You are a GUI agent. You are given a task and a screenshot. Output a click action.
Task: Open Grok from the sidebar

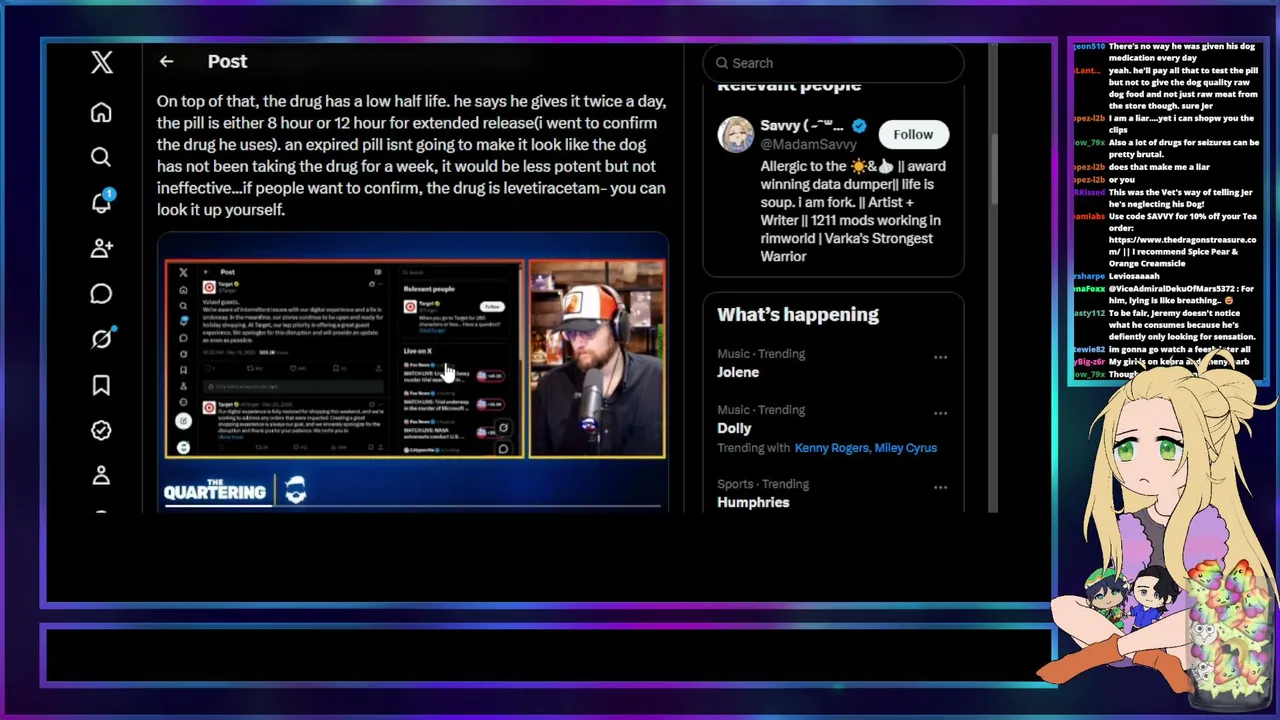[101, 339]
